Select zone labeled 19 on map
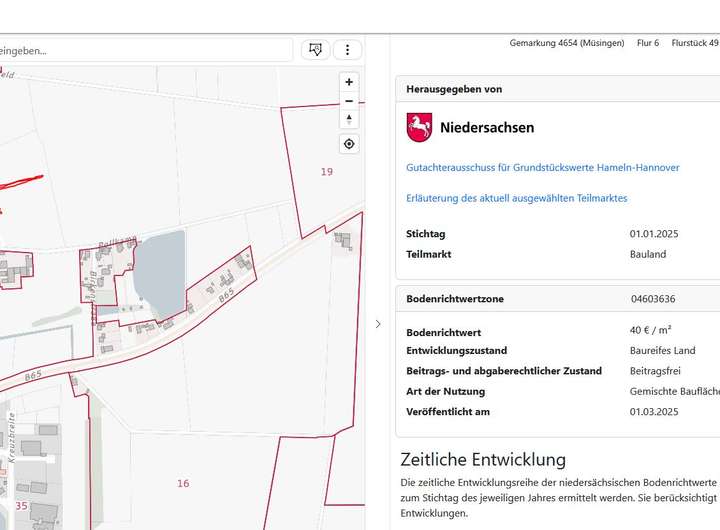 (x=326, y=172)
